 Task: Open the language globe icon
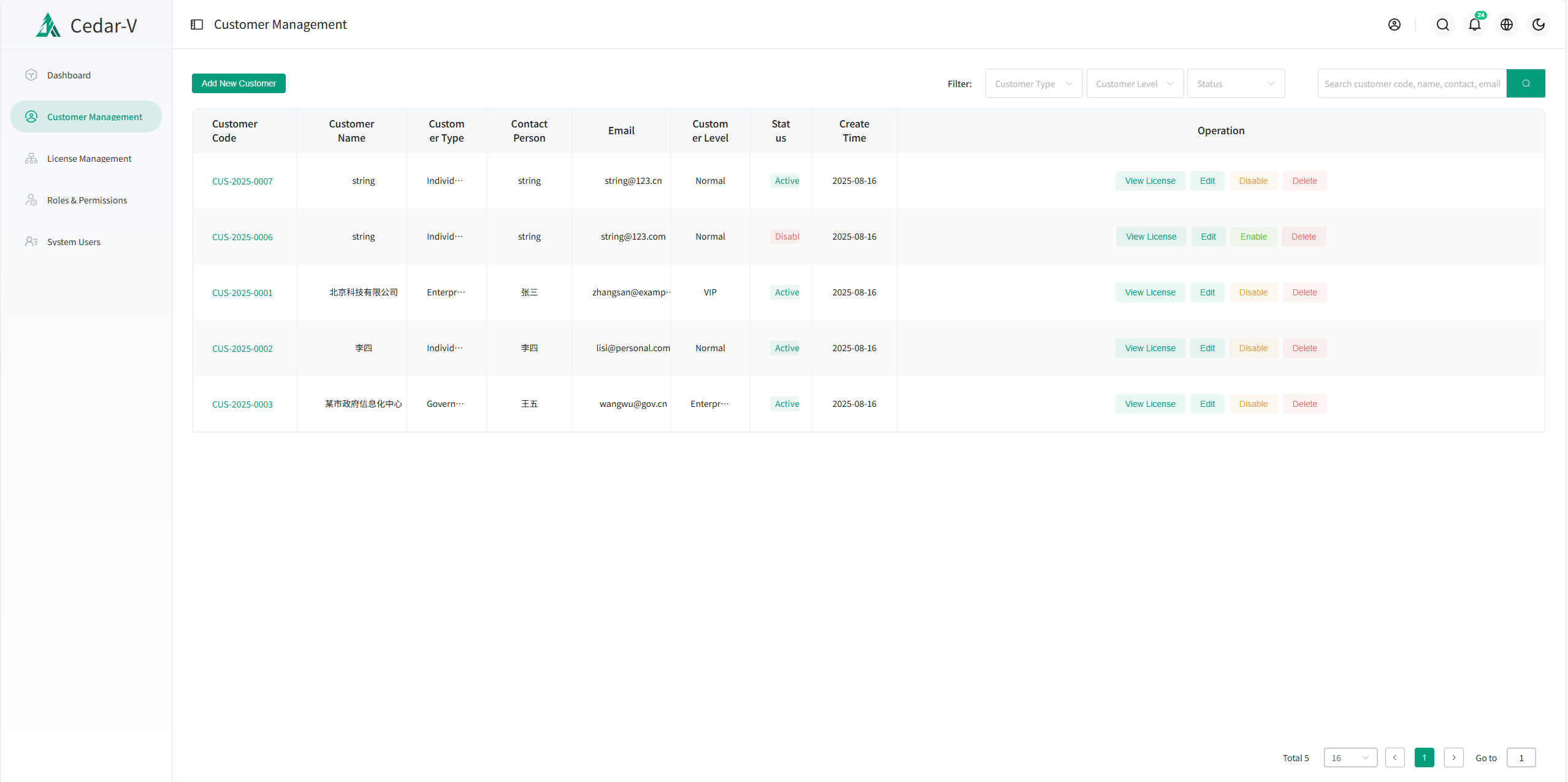tap(1506, 25)
